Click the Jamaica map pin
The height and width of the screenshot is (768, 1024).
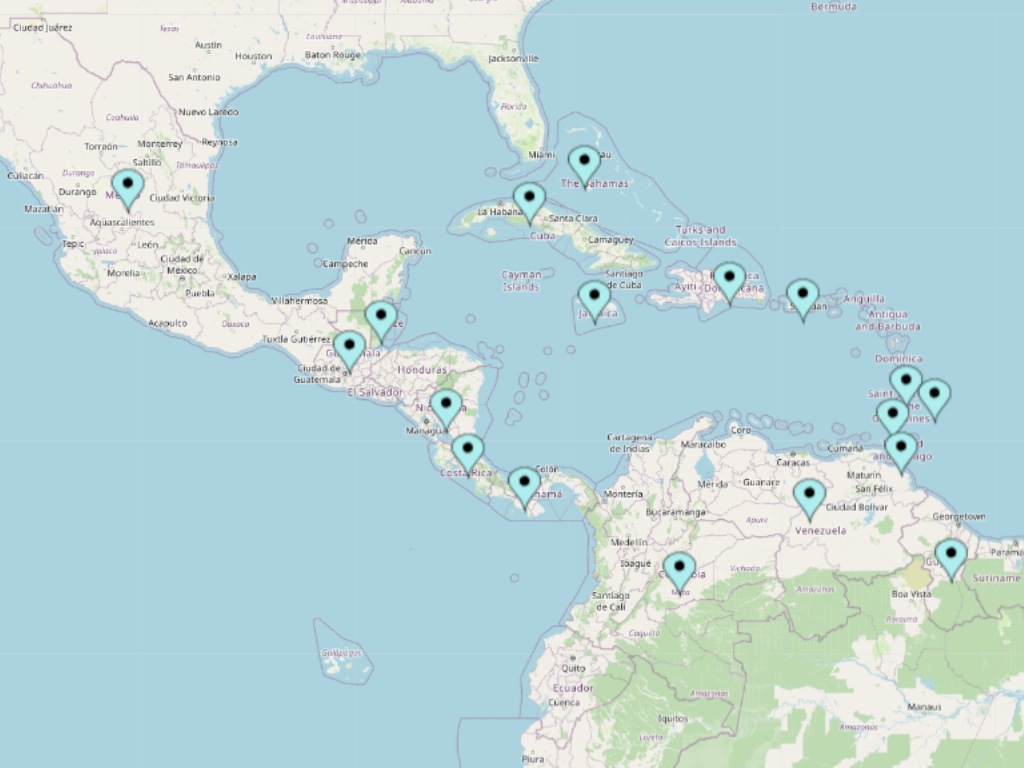(594, 298)
